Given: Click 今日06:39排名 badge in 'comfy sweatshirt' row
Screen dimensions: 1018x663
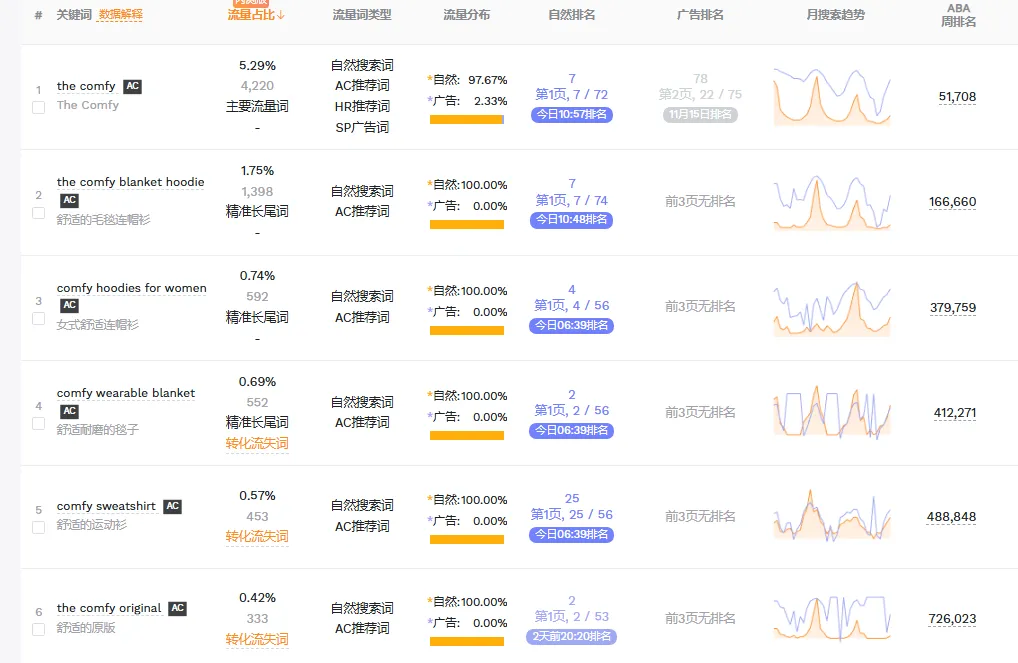Looking at the screenshot, I should (571, 534).
